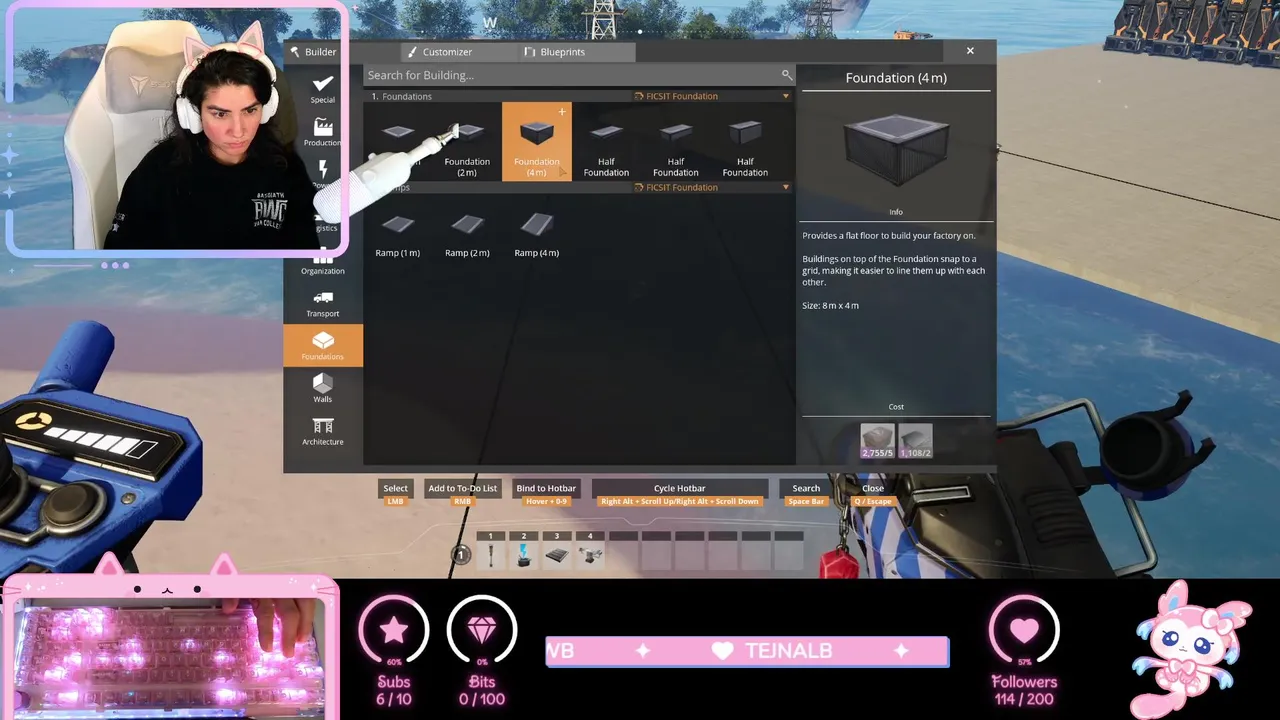
Task: Open the Architecture build category
Action: tap(322, 431)
